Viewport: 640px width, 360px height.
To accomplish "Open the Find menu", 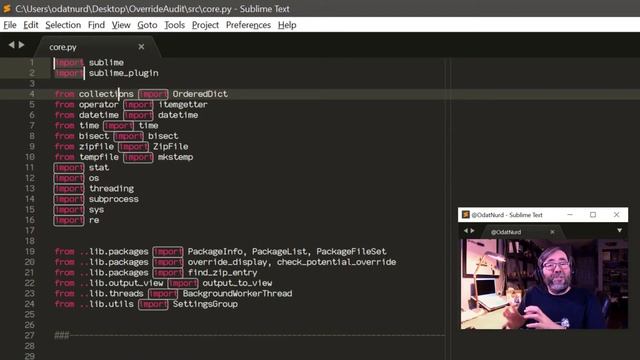I will coord(96,25).
